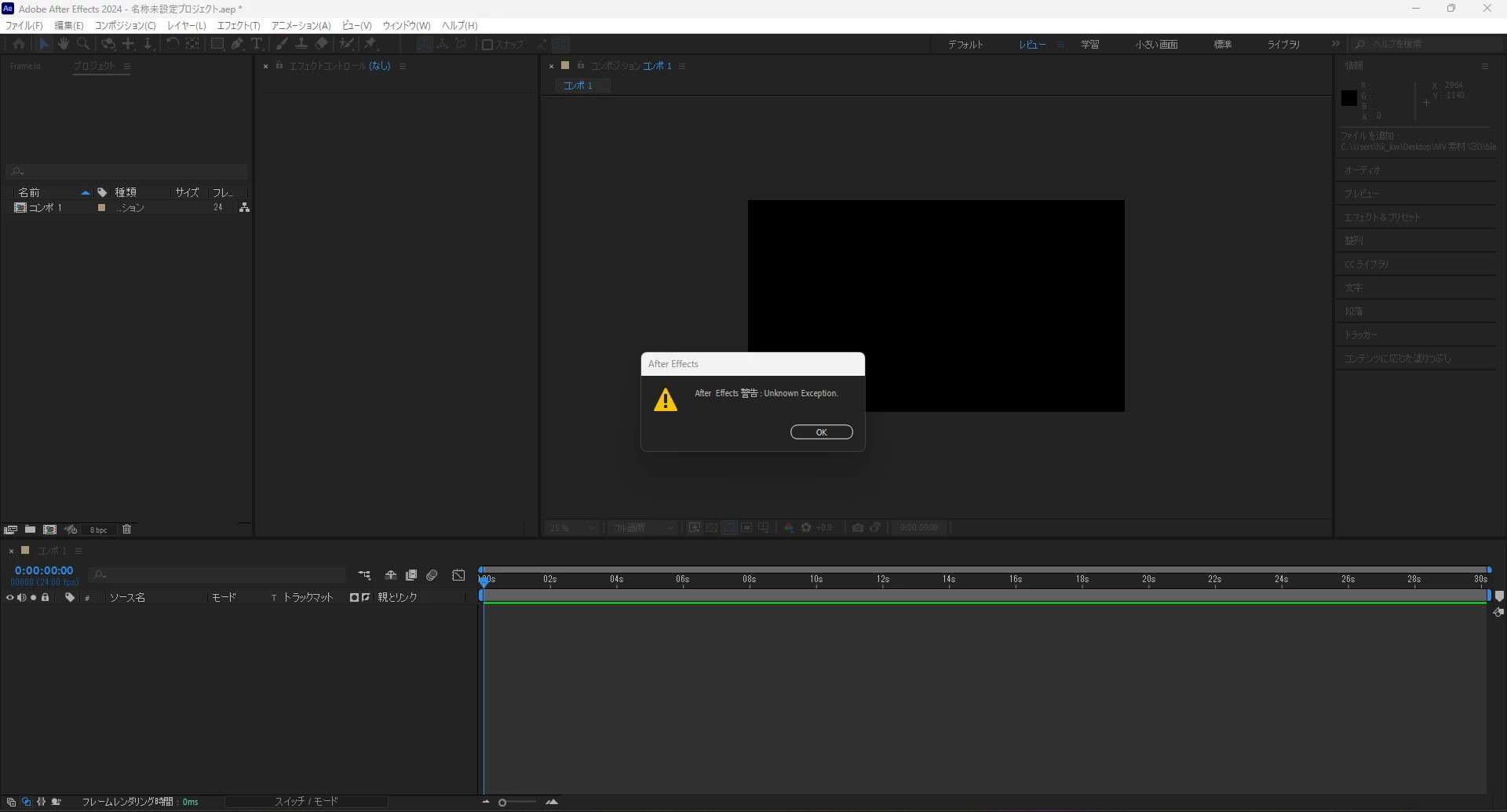The height and width of the screenshot is (812, 1507).
Task: Open the 25% magnification dropdown
Action: pyautogui.click(x=572, y=528)
